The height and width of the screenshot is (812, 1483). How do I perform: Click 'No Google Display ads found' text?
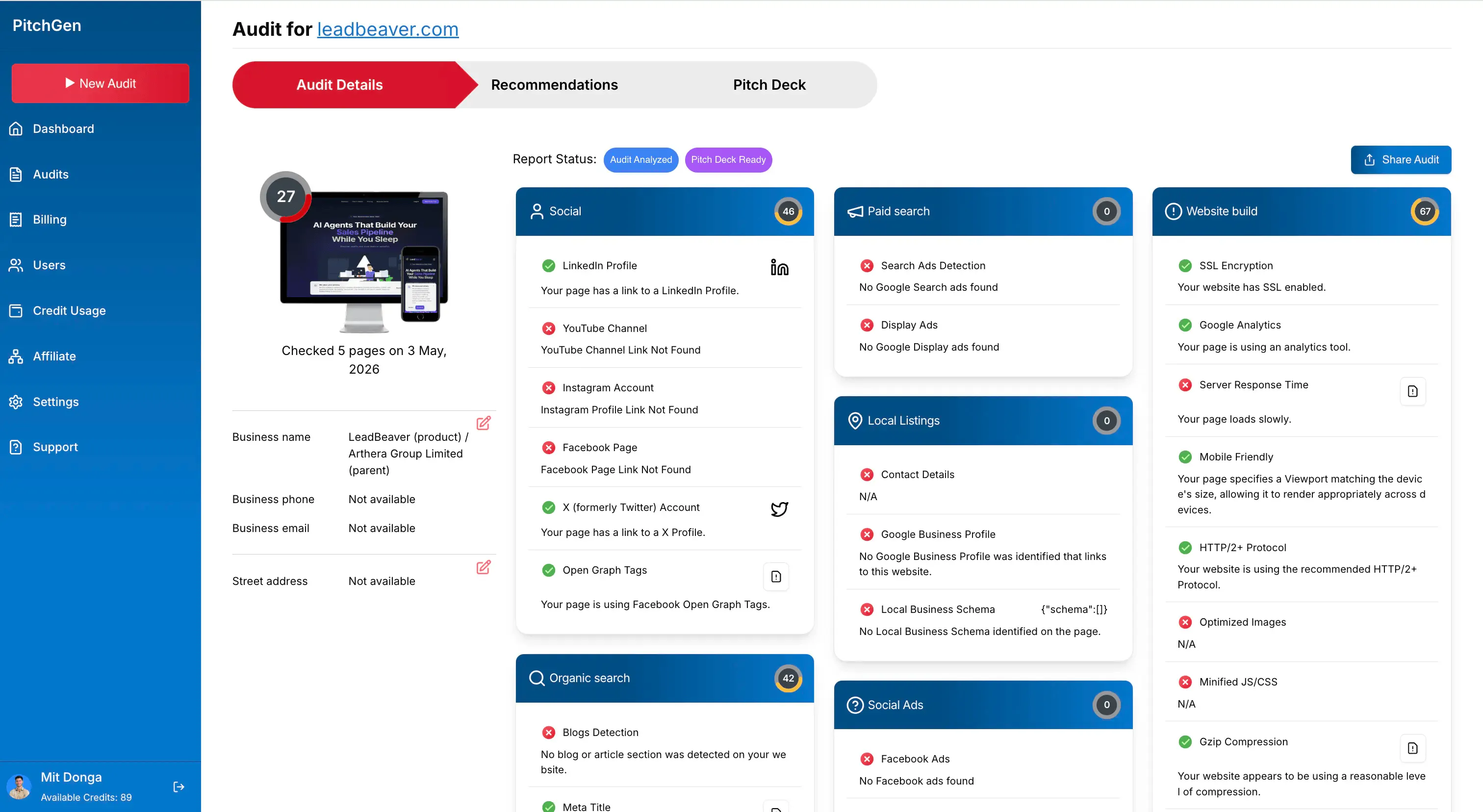(x=929, y=347)
